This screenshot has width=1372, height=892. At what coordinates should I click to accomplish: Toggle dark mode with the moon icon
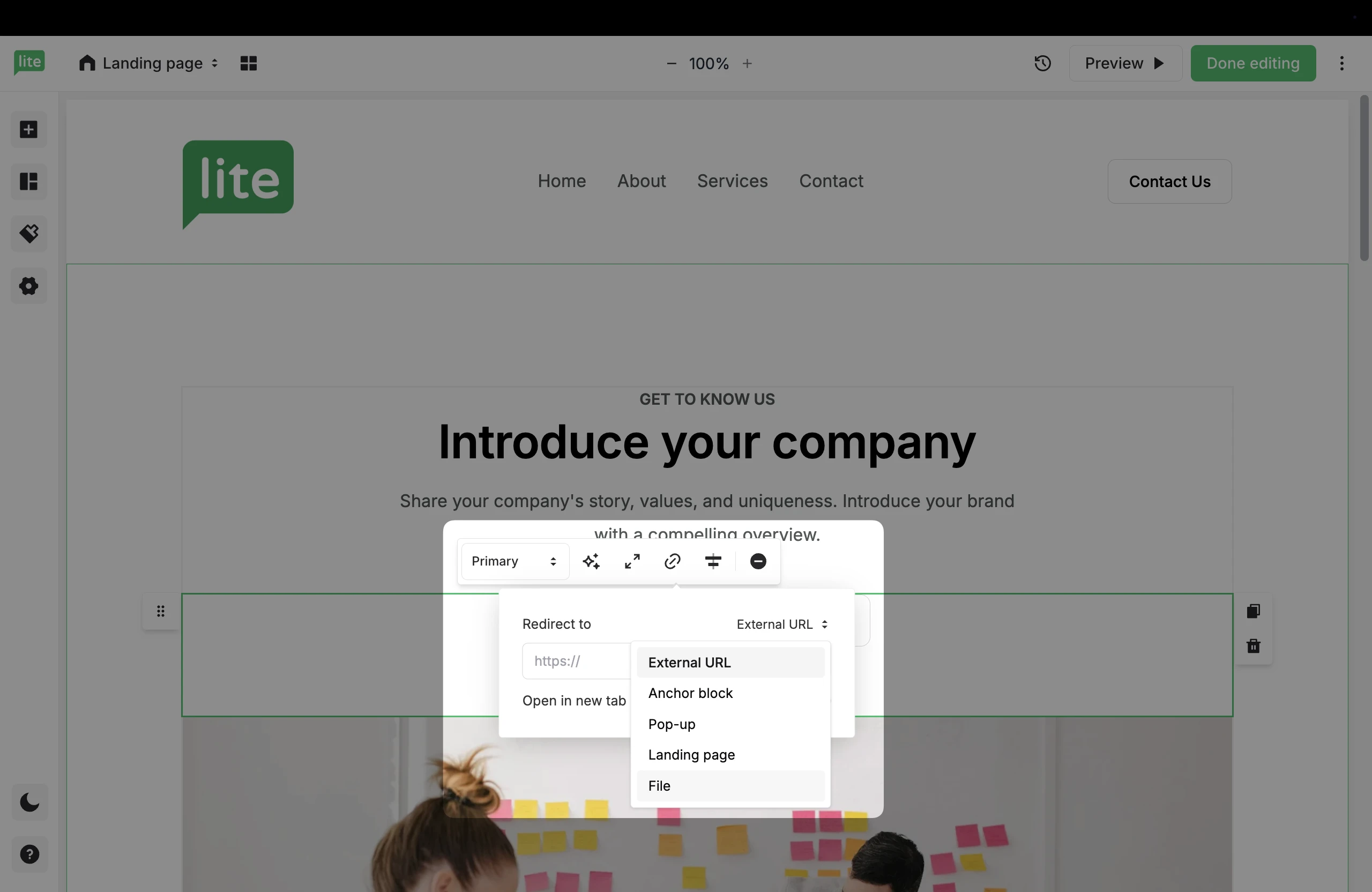coord(29,802)
